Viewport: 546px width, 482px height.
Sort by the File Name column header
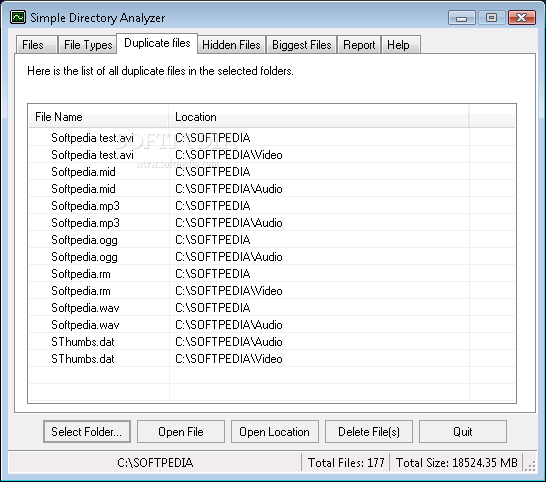(x=99, y=117)
